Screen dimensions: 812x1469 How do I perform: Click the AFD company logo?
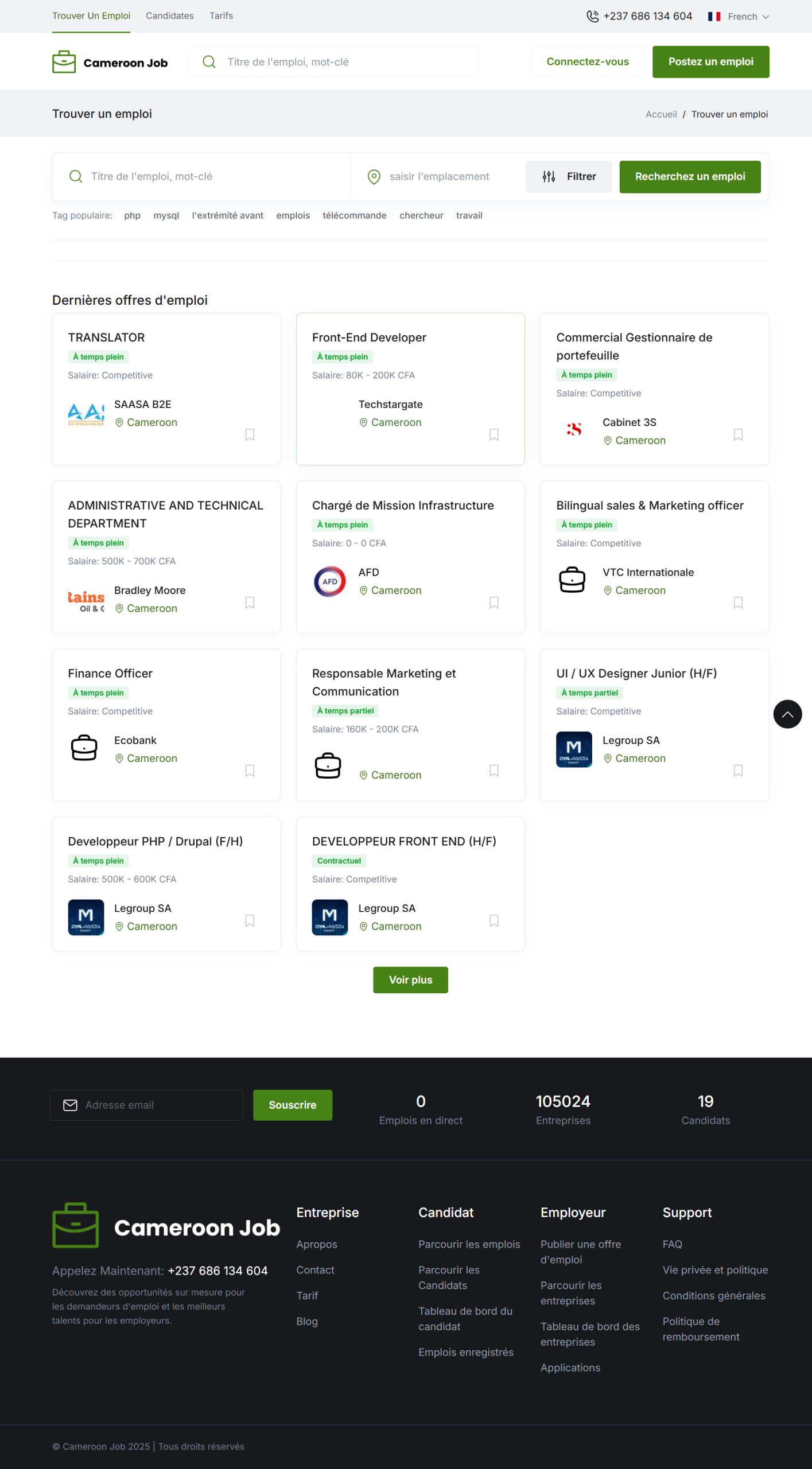click(330, 581)
